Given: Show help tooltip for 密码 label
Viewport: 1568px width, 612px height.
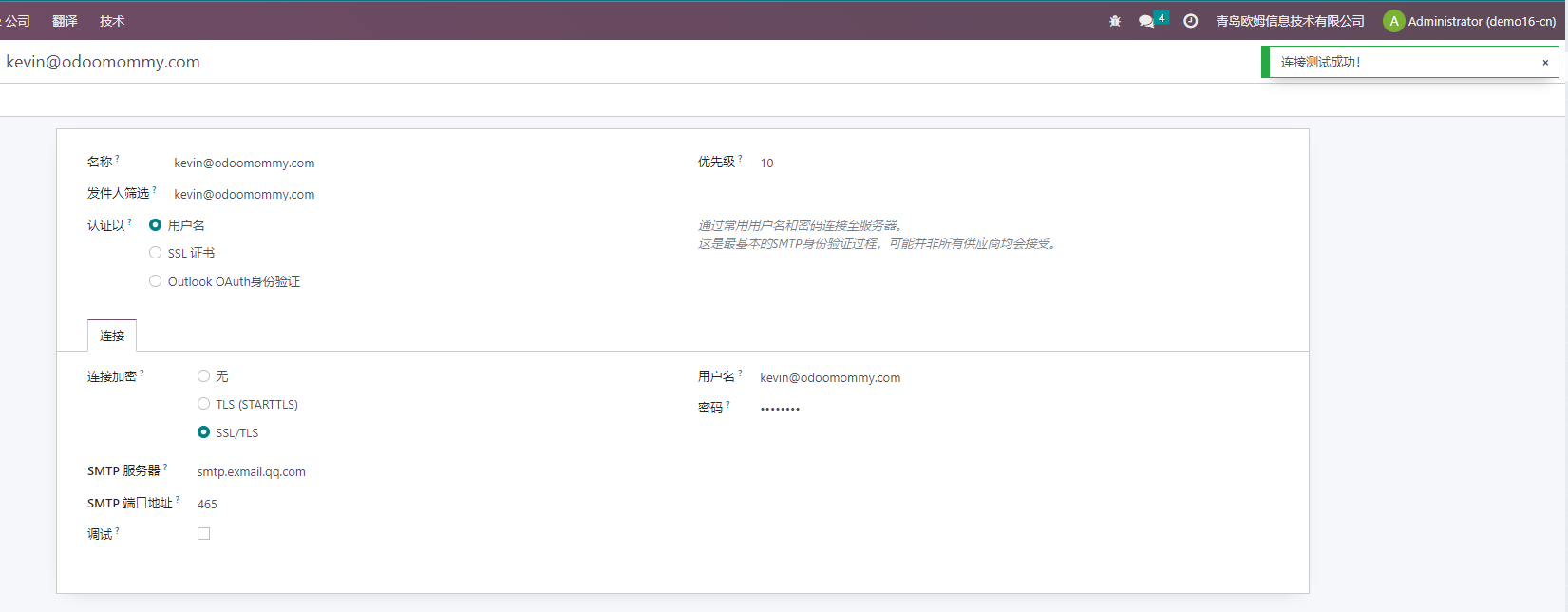Looking at the screenshot, I should point(728,404).
